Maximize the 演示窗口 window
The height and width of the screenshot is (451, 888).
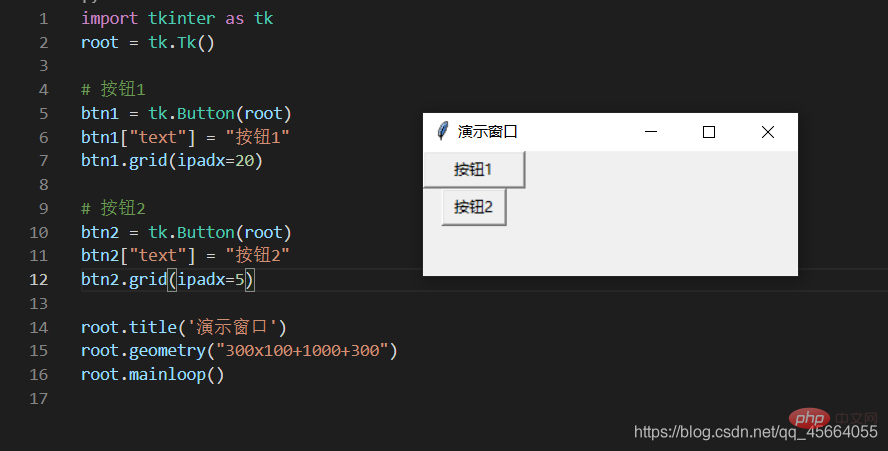(708, 132)
